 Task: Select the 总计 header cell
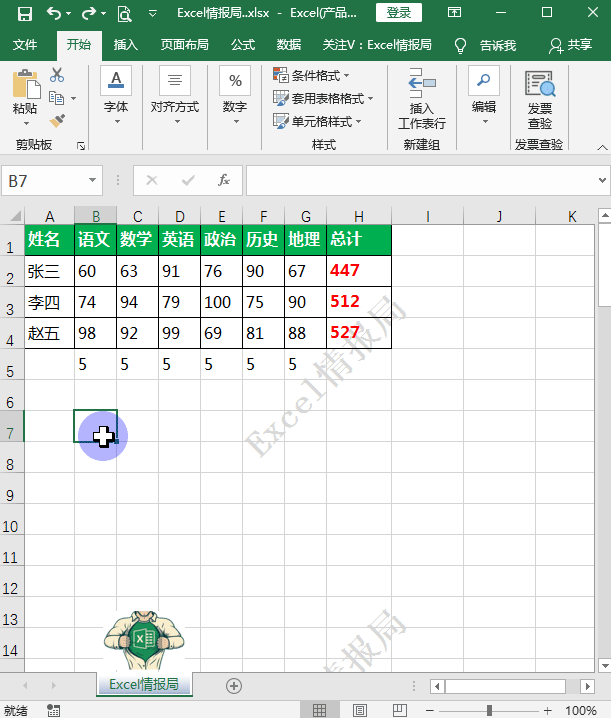[x=359, y=239]
